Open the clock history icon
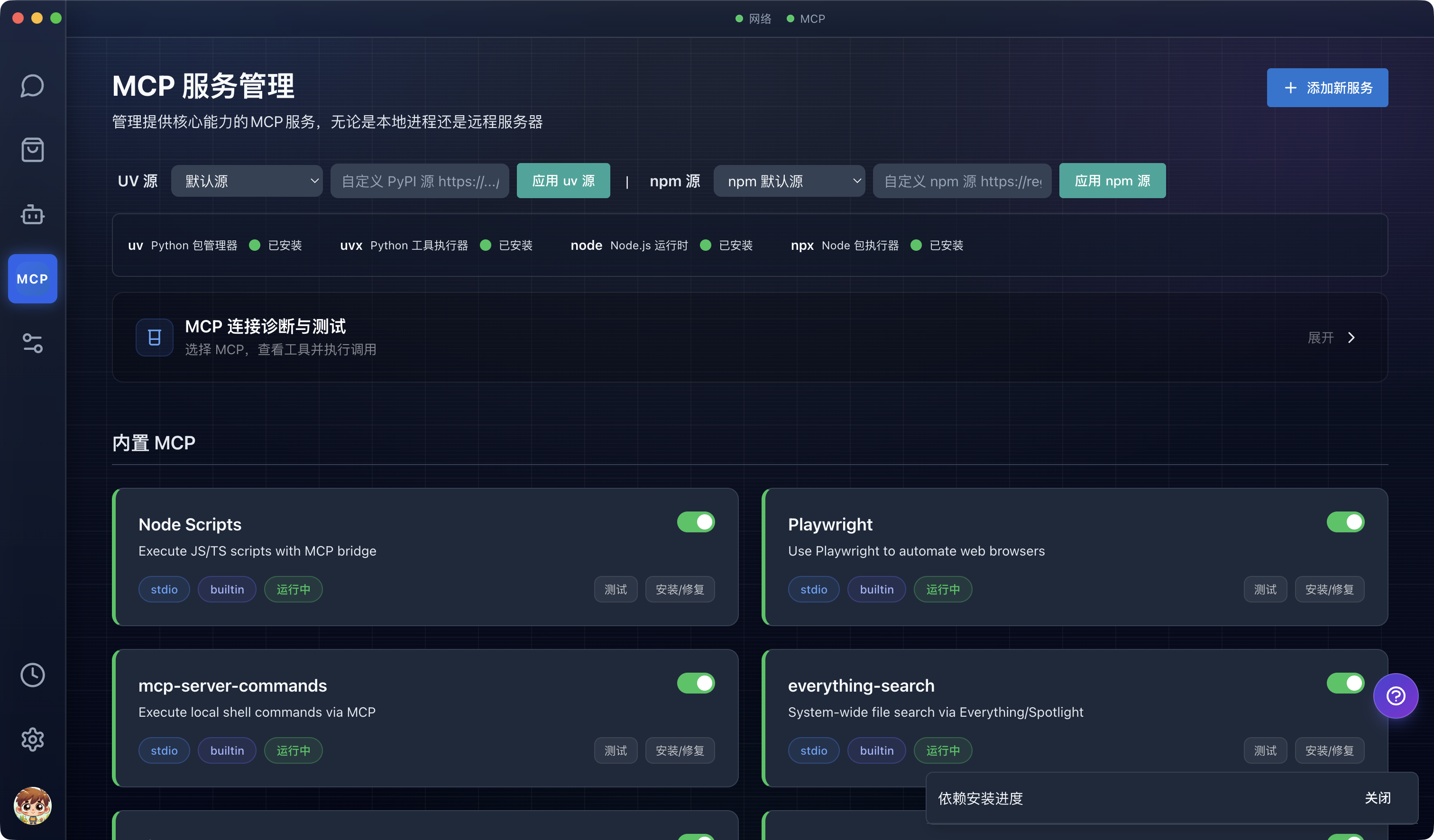The width and height of the screenshot is (1434, 840). (32, 675)
